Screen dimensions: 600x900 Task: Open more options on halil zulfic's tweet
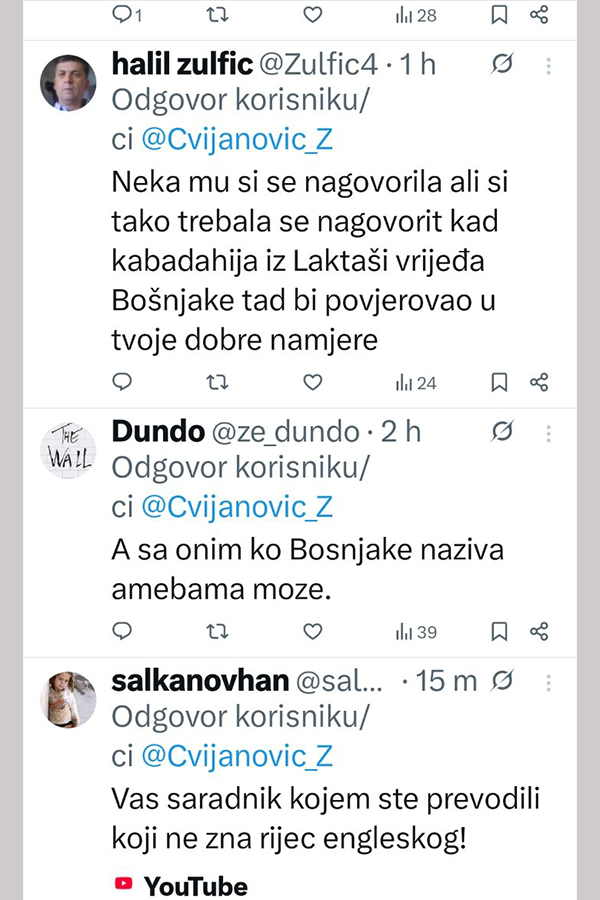click(548, 65)
